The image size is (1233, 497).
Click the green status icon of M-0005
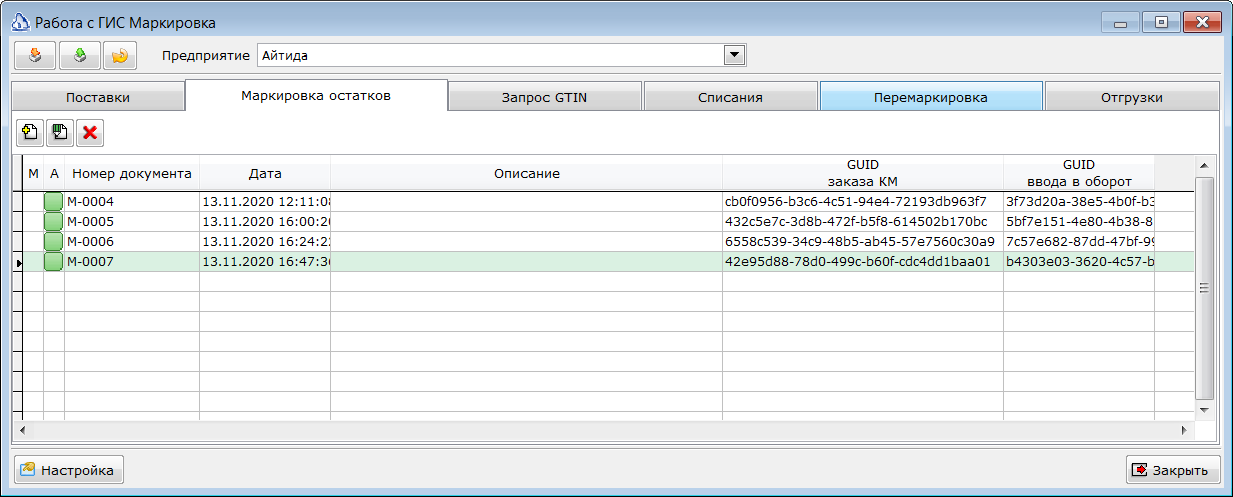point(53,222)
